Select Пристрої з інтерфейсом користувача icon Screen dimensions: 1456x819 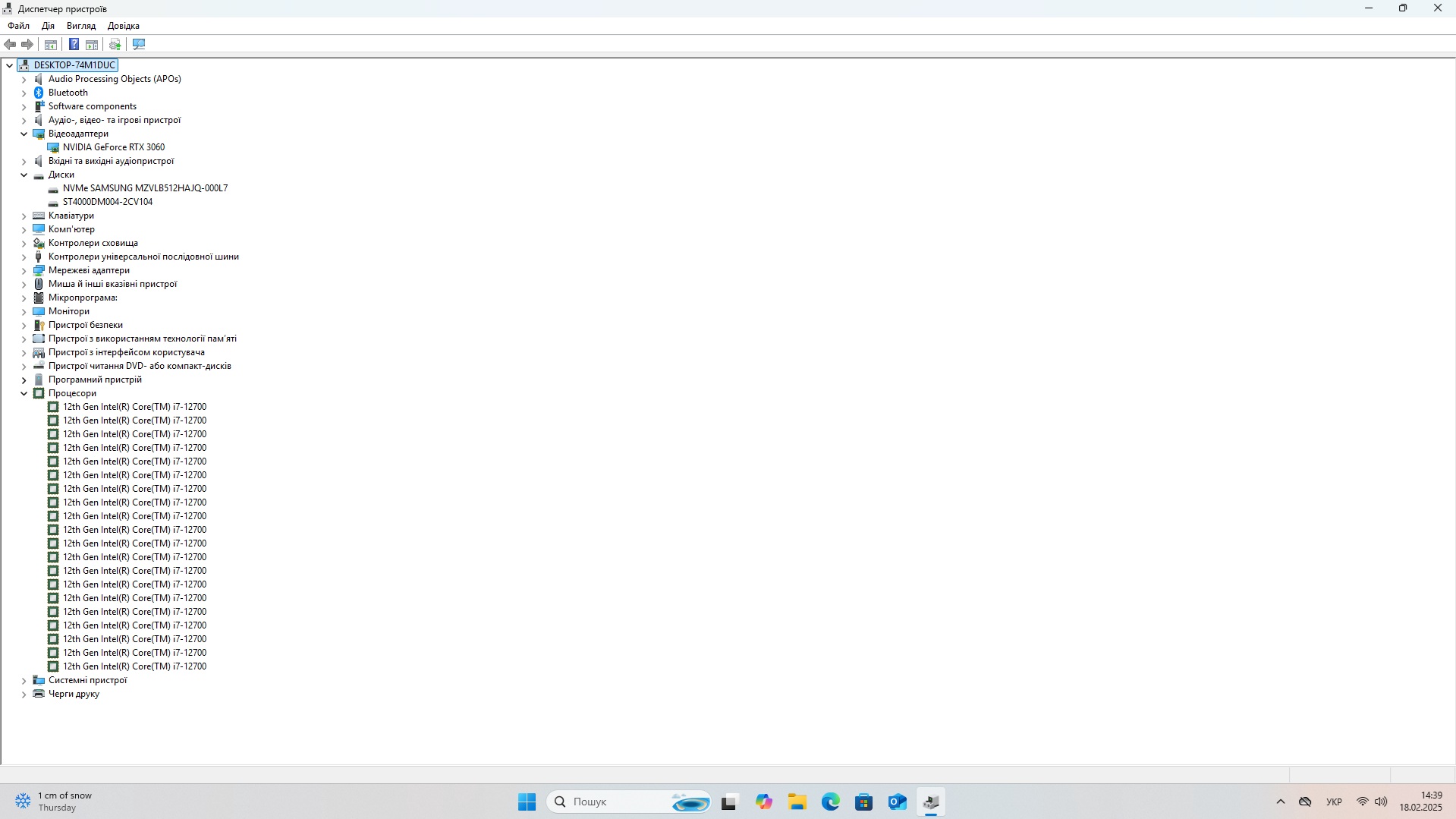(39, 352)
